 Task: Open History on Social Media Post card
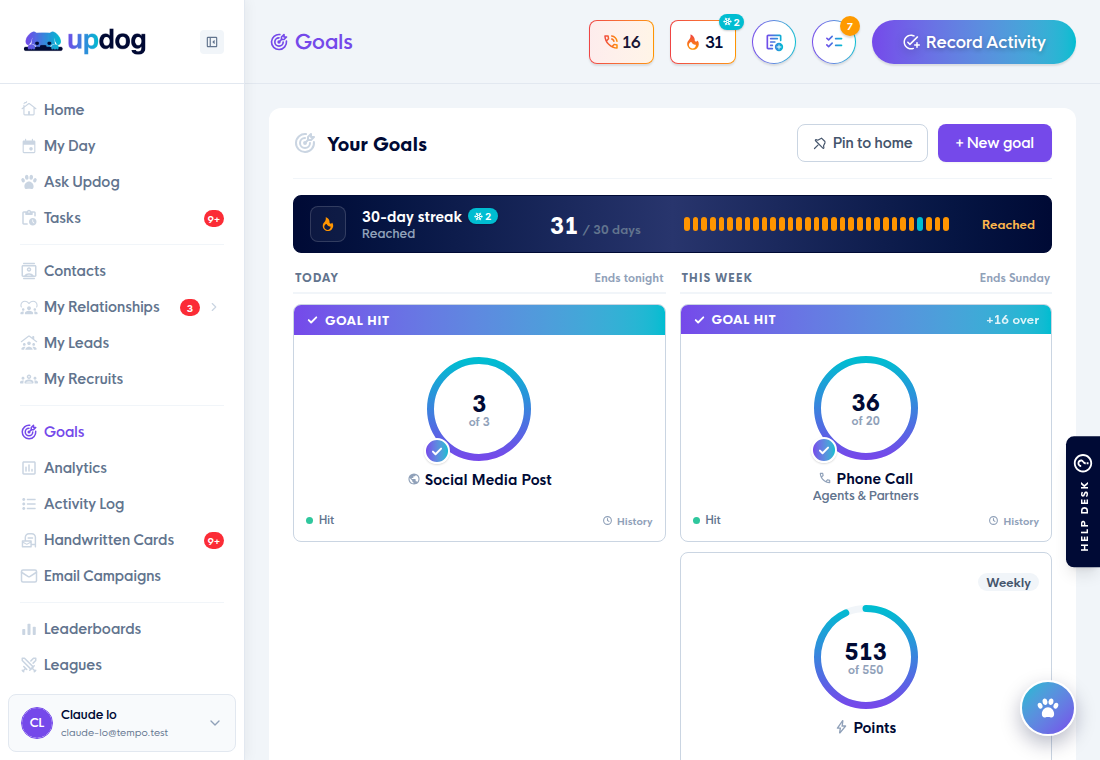click(628, 521)
